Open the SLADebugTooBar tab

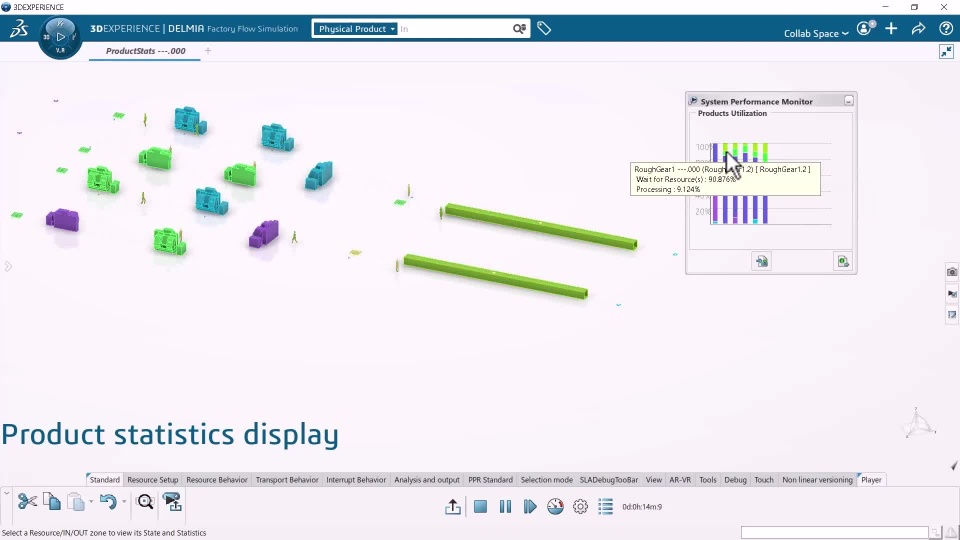(x=609, y=480)
